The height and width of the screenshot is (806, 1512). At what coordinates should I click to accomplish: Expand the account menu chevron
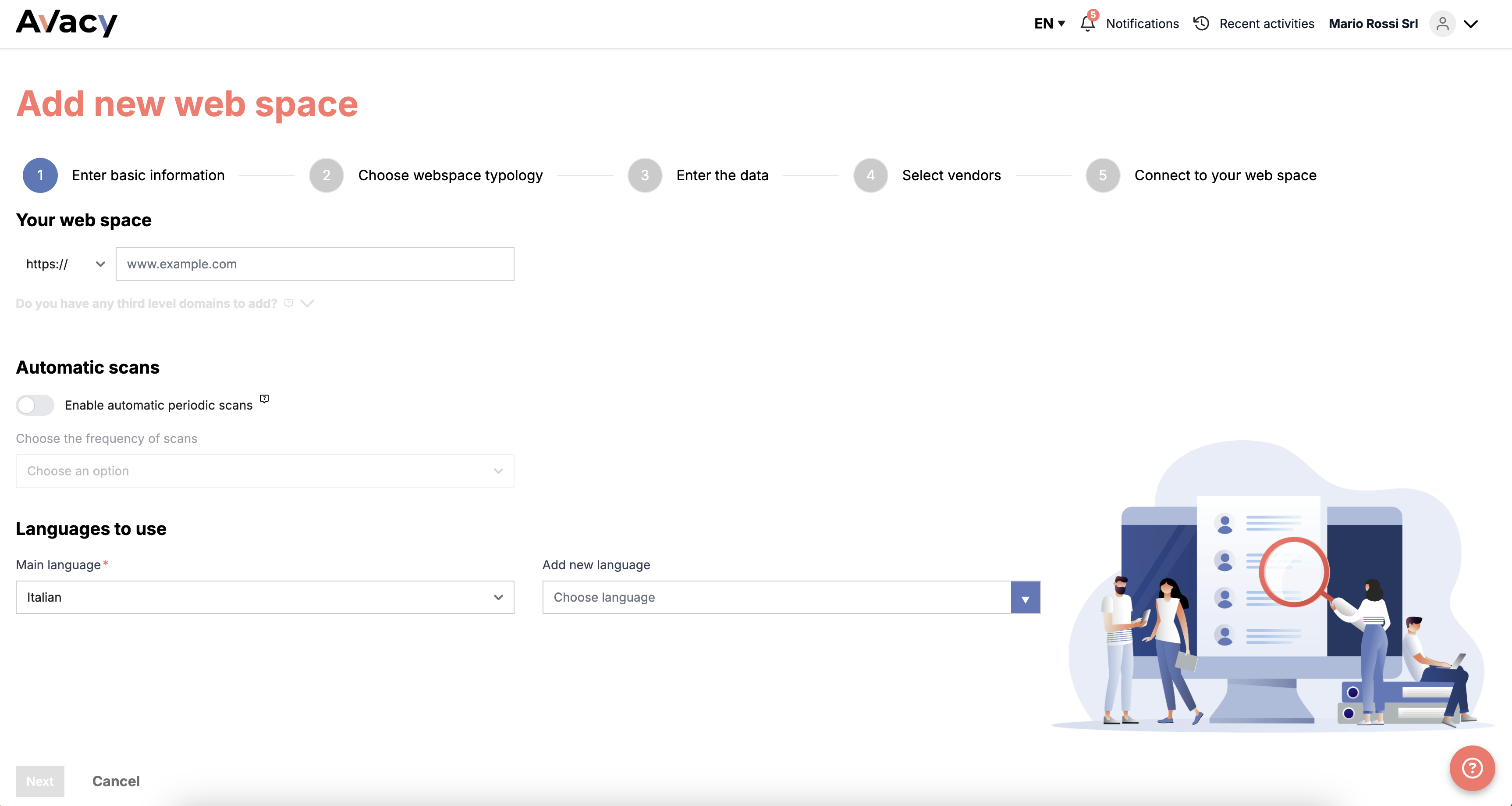point(1471,24)
